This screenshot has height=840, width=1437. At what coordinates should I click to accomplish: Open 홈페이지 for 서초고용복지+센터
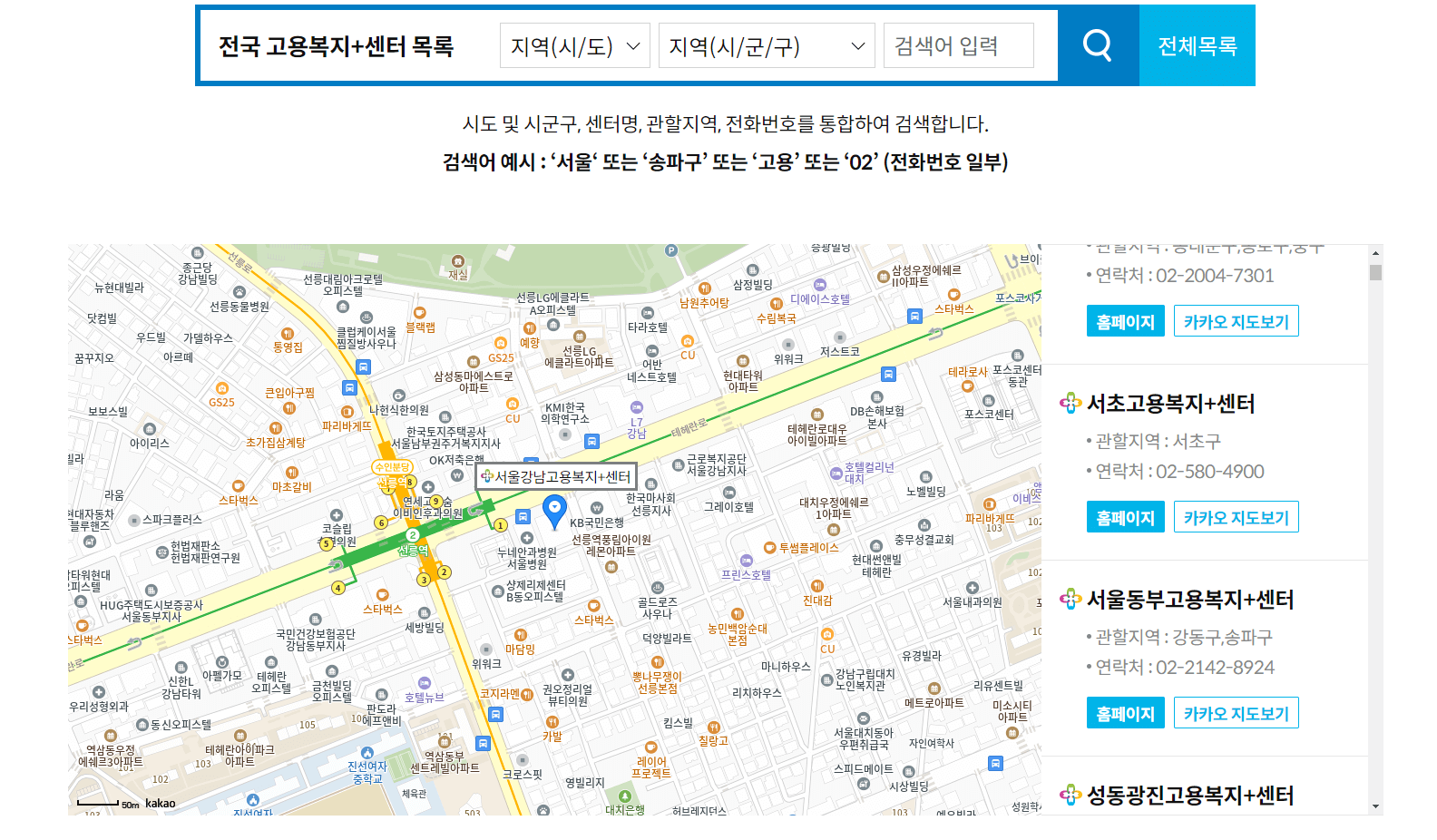point(1125,517)
